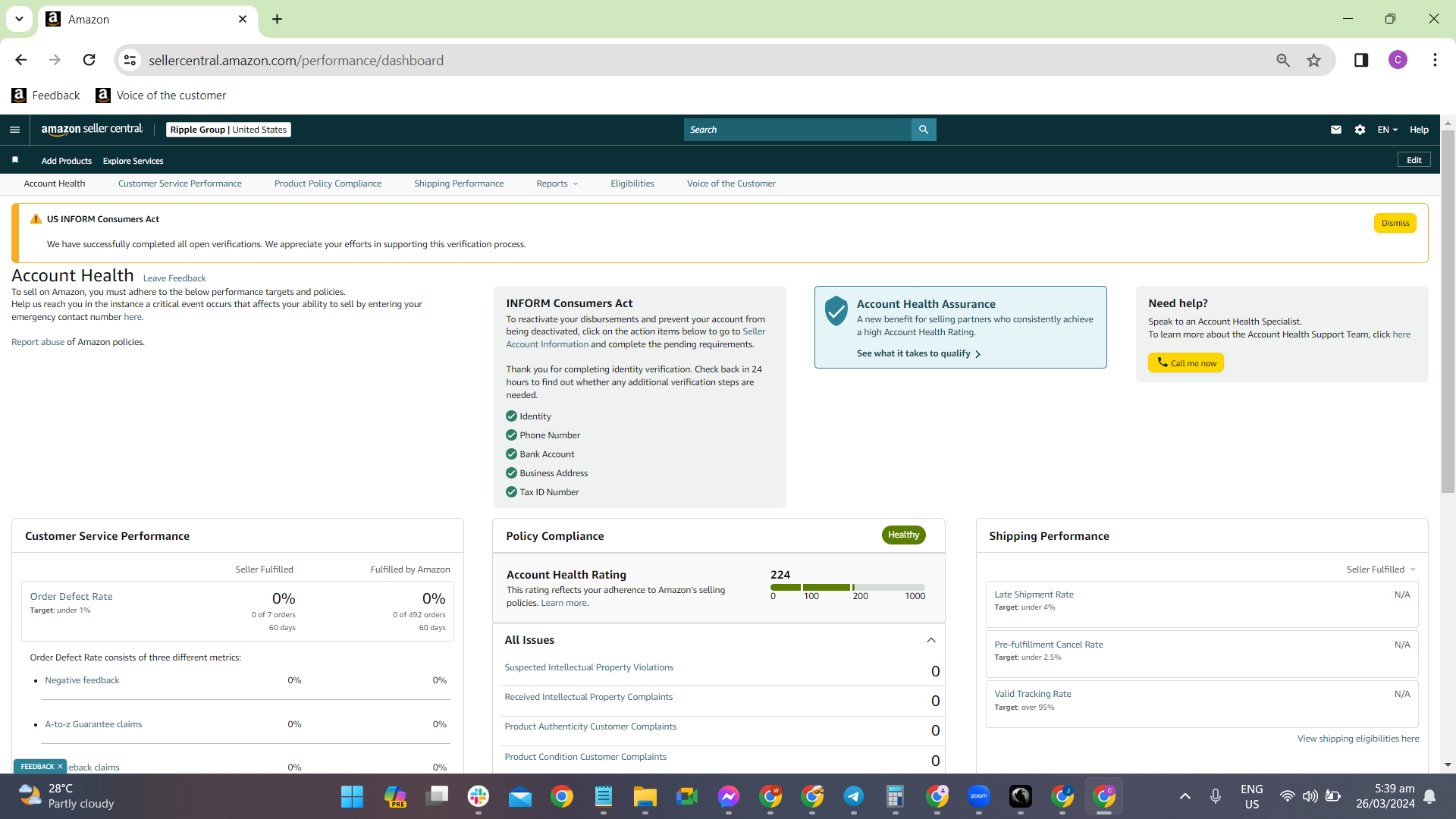Open a new browser tab
1456x819 pixels.
coord(278,19)
